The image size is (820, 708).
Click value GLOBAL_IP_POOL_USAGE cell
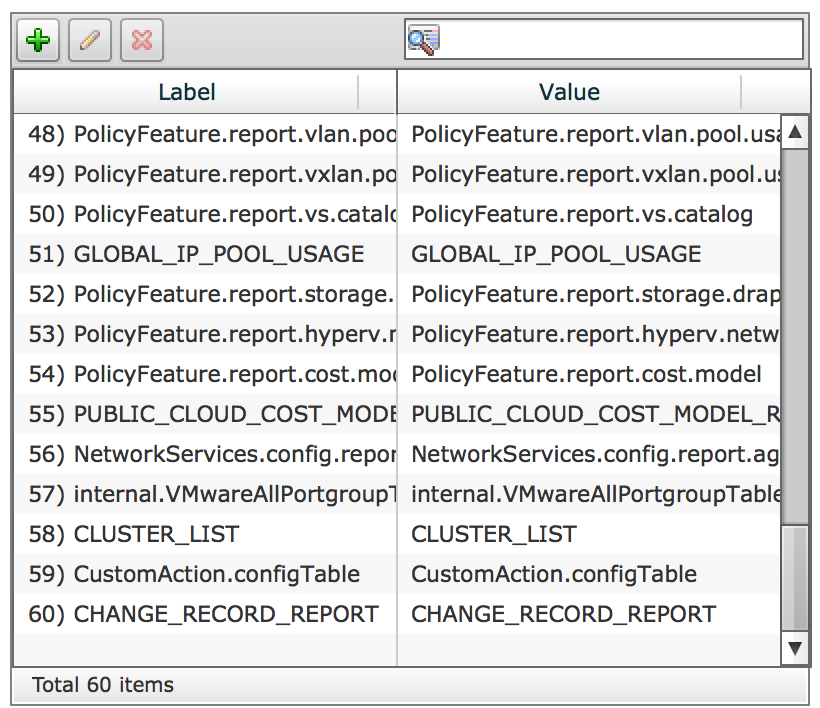589,254
